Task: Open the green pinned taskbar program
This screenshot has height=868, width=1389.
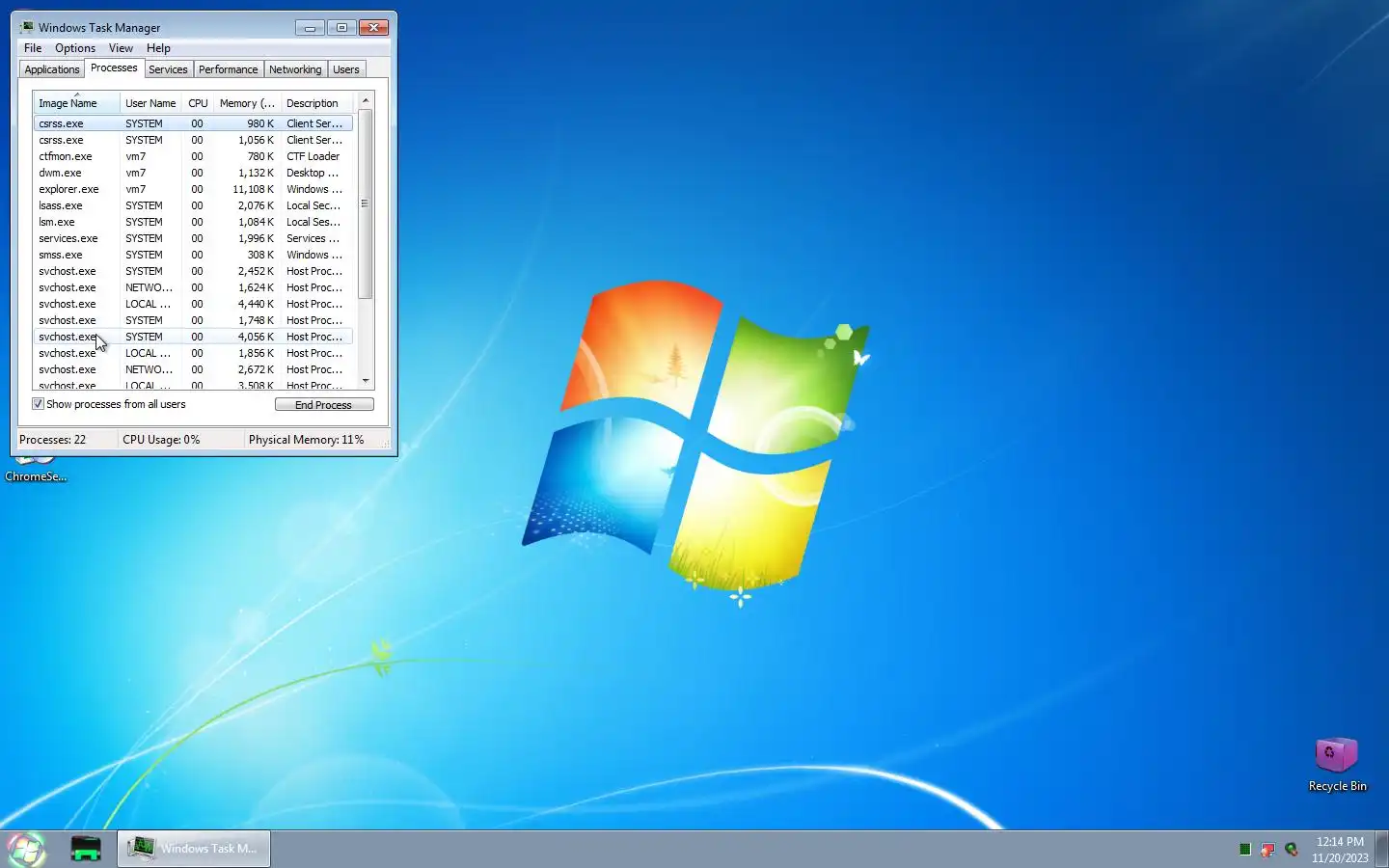Action: 86,849
